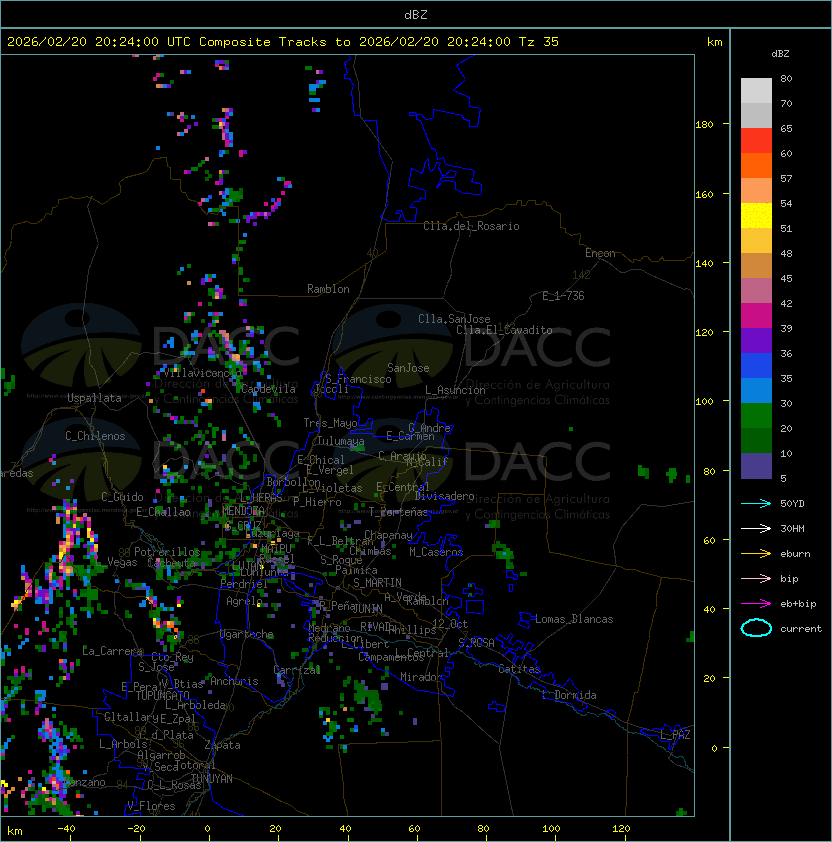Click the TUNUYAN map label

coord(212,779)
